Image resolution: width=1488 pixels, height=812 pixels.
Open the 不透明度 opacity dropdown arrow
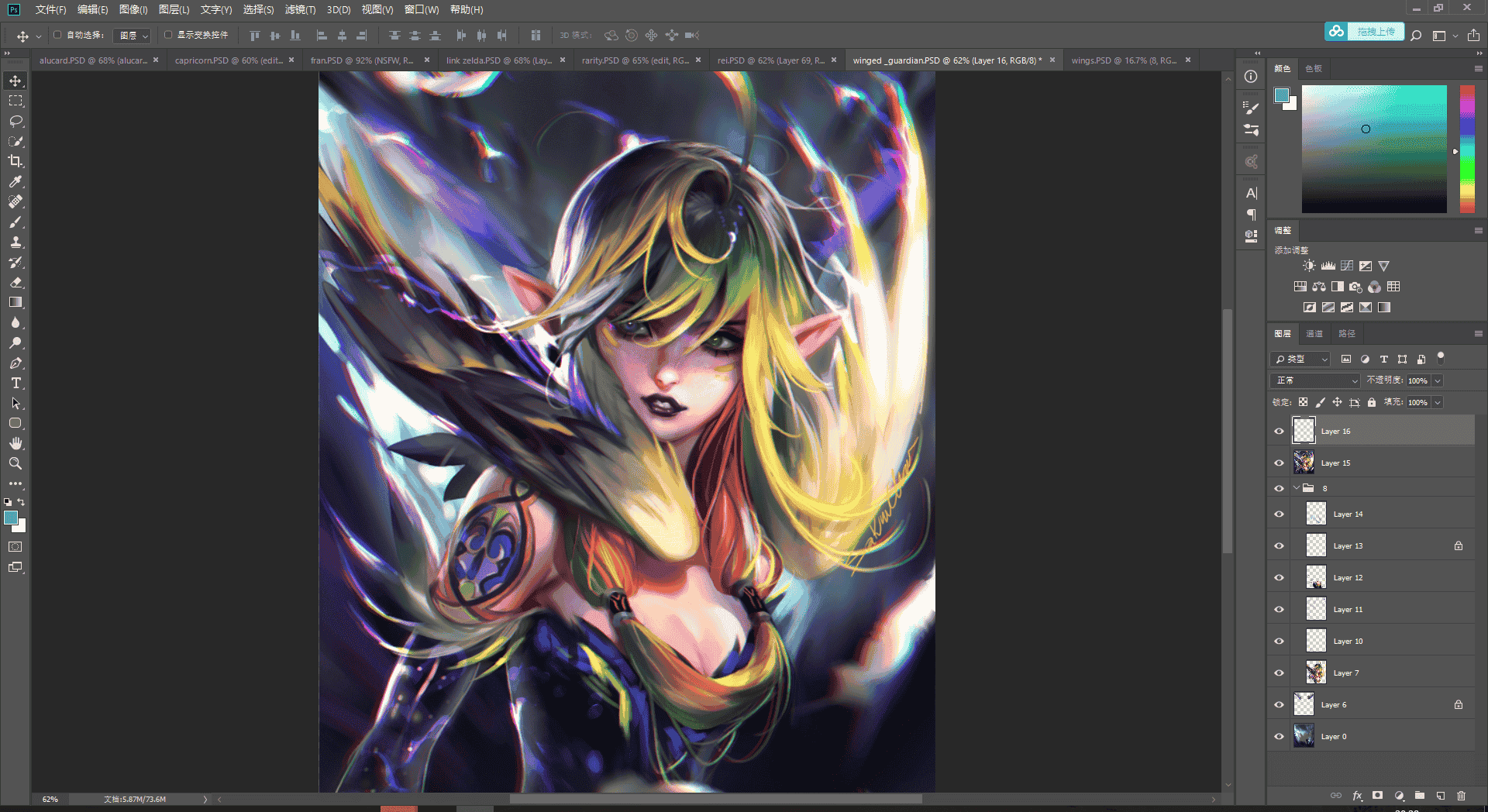(x=1438, y=380)
